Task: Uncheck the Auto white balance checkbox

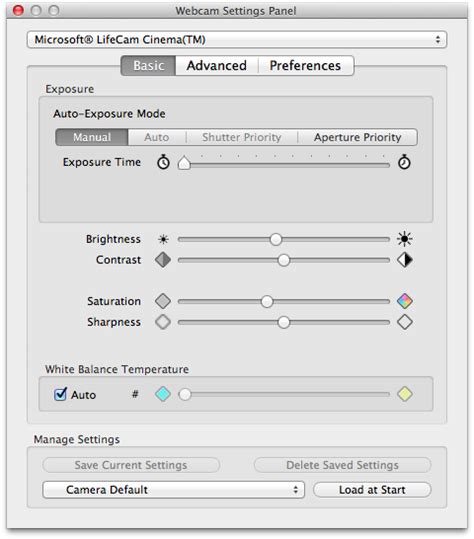Action: point(60,394)
